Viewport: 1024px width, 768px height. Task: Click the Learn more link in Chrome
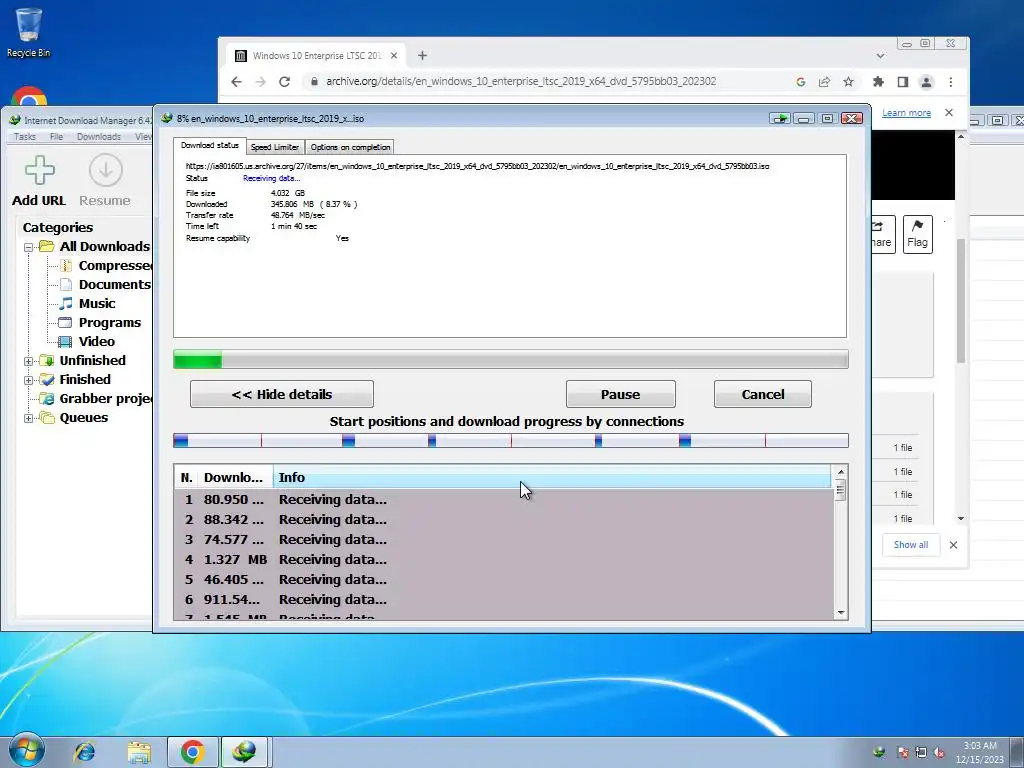pyautogui.click(x=906, y=113)
